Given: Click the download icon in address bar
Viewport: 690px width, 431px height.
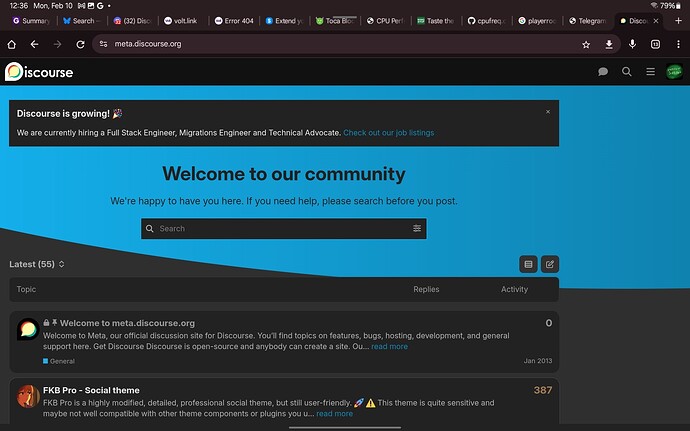Looking at the screenshot, I should [609, 44].
